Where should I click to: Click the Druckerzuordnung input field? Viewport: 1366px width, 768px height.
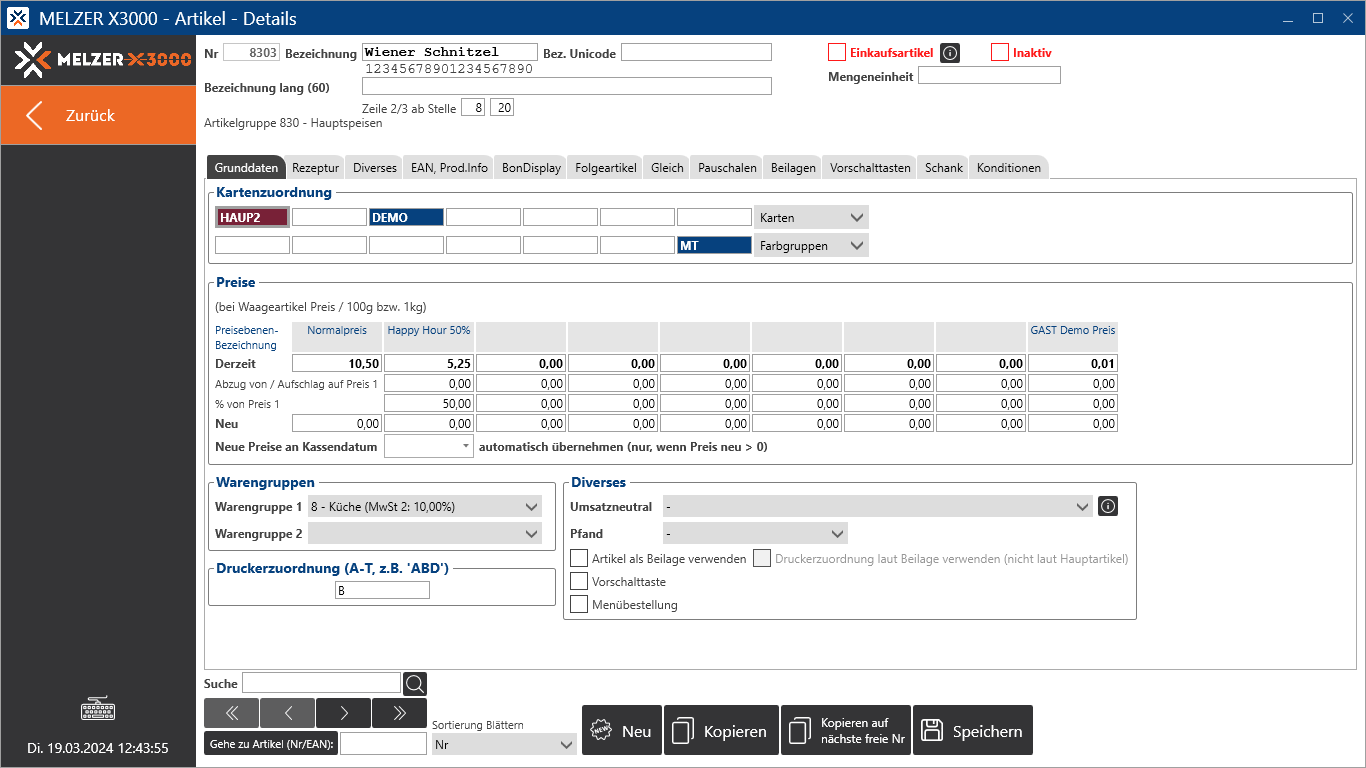(x=382, y=591)
